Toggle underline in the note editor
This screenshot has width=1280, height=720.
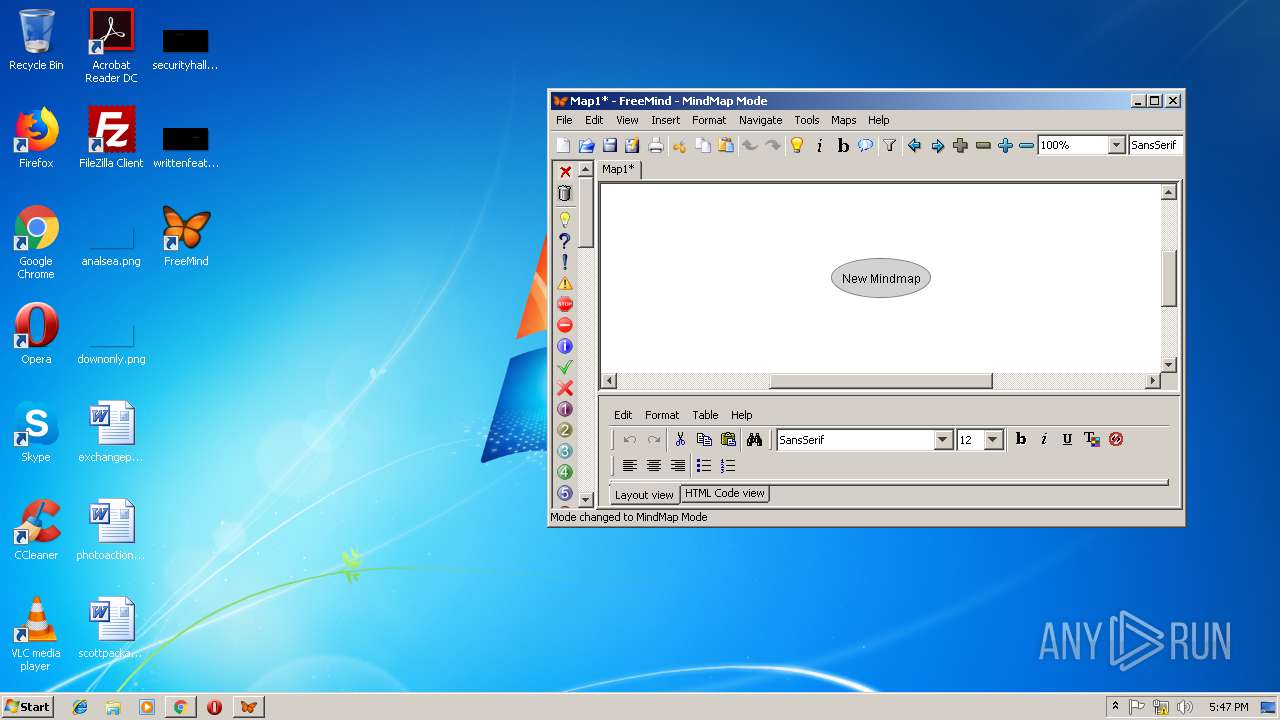tap(1067, 439)
